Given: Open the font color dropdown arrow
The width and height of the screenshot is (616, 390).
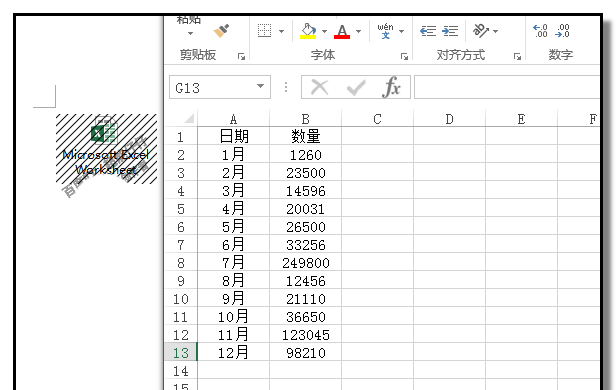Looking at the screenshot, I should coord(358,31).
